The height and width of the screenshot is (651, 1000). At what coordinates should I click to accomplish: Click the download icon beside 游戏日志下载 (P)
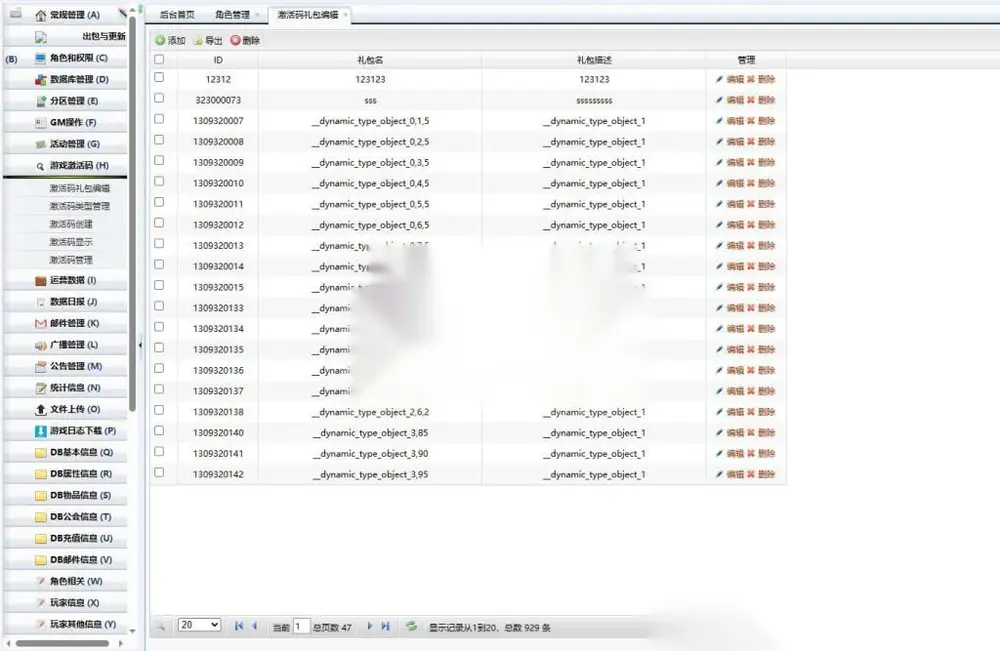coord(41,431)
